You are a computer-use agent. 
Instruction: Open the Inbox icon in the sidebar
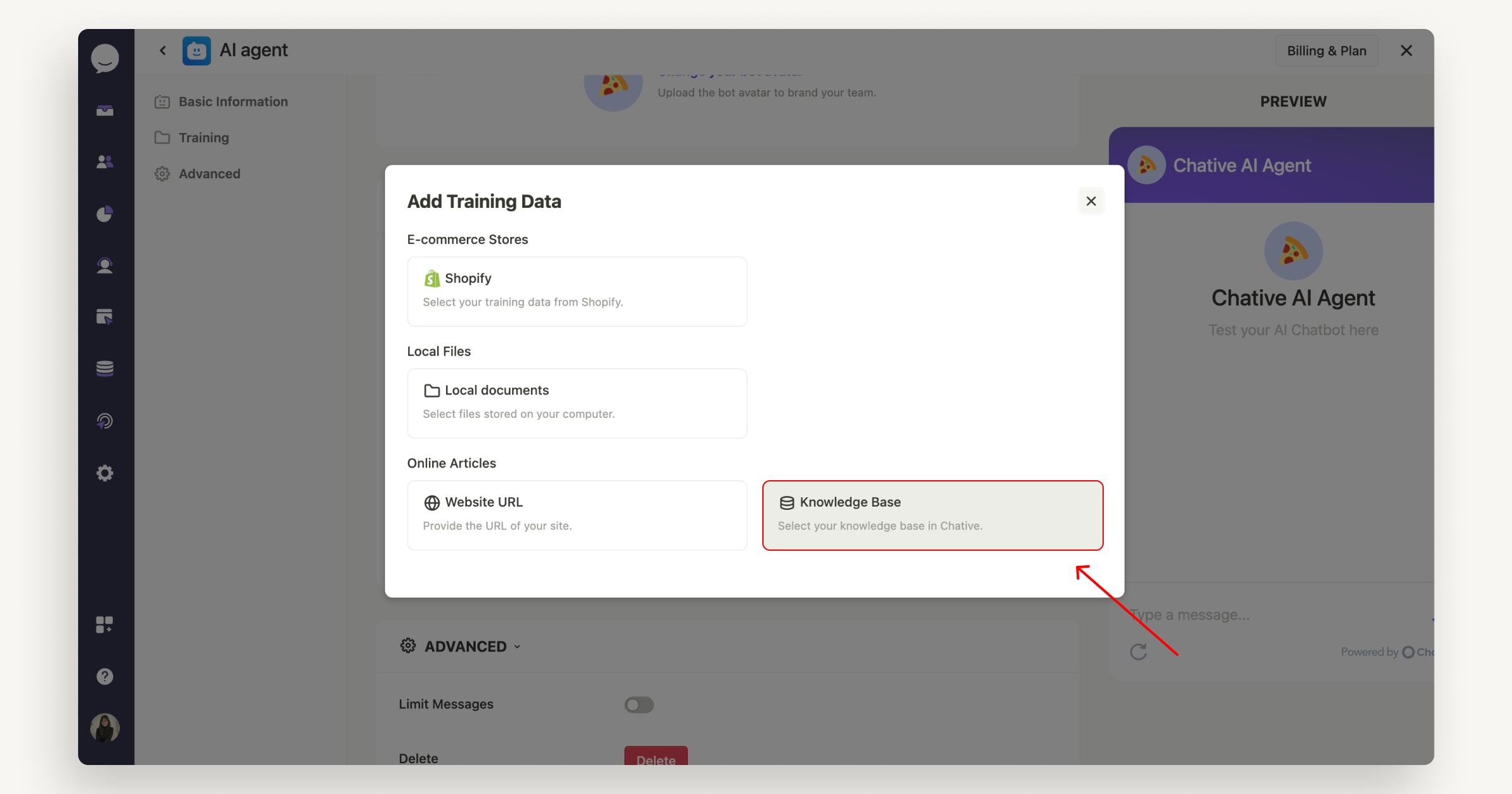point(105,110)
